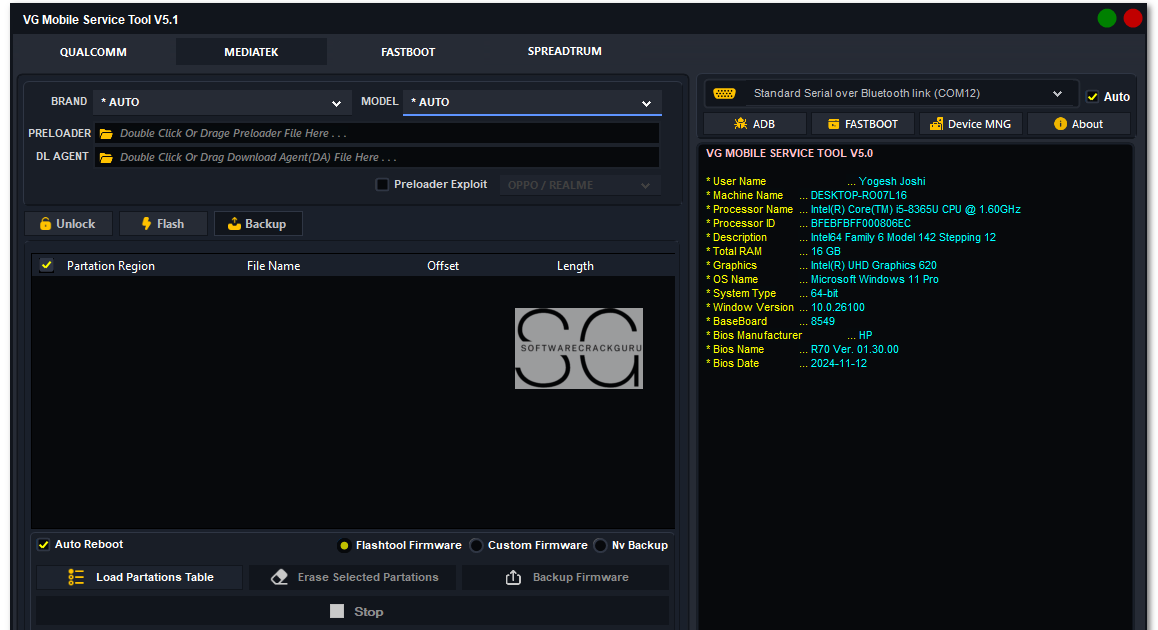Stop the running operation
This screenshot has width=1158, height=630.
tap(353, 612)
